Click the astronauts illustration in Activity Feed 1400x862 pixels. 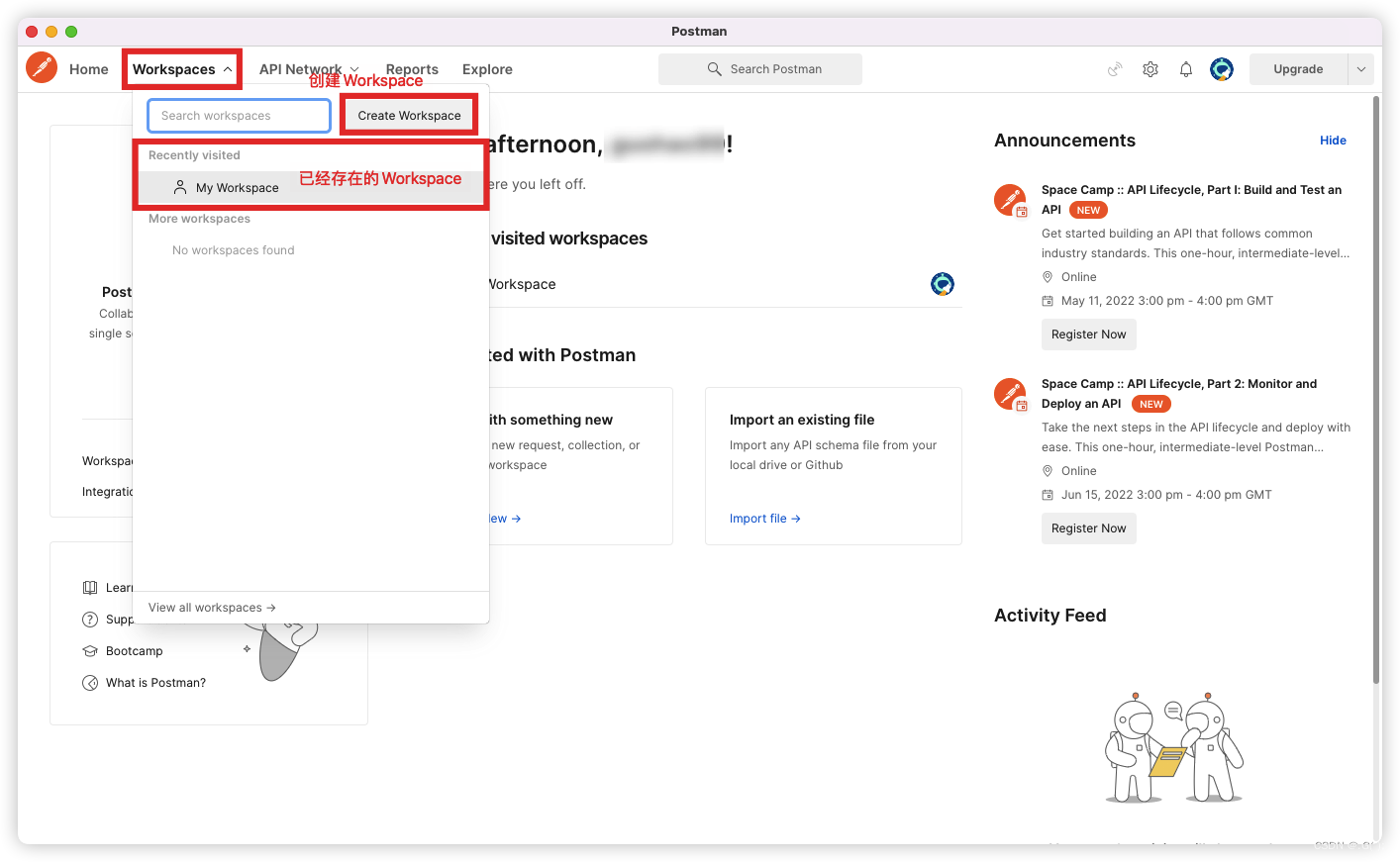pos(1173,747)
